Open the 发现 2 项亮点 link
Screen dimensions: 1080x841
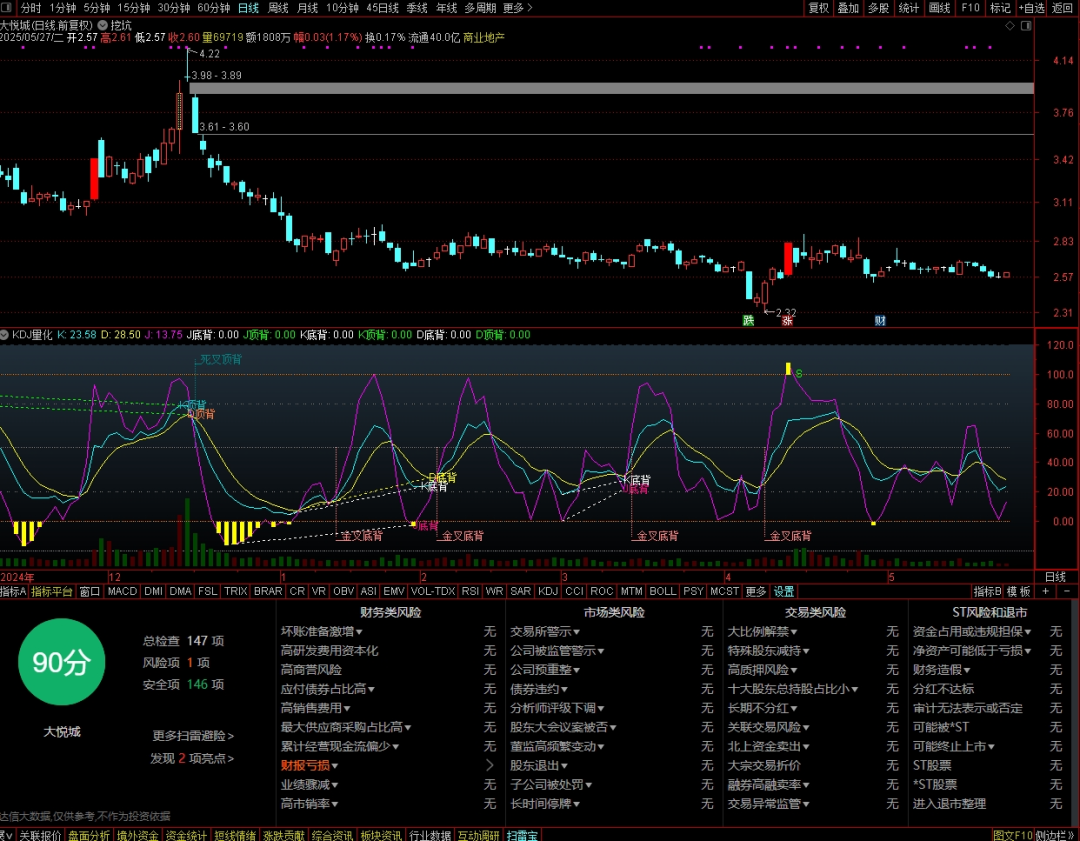pos(192,758)
